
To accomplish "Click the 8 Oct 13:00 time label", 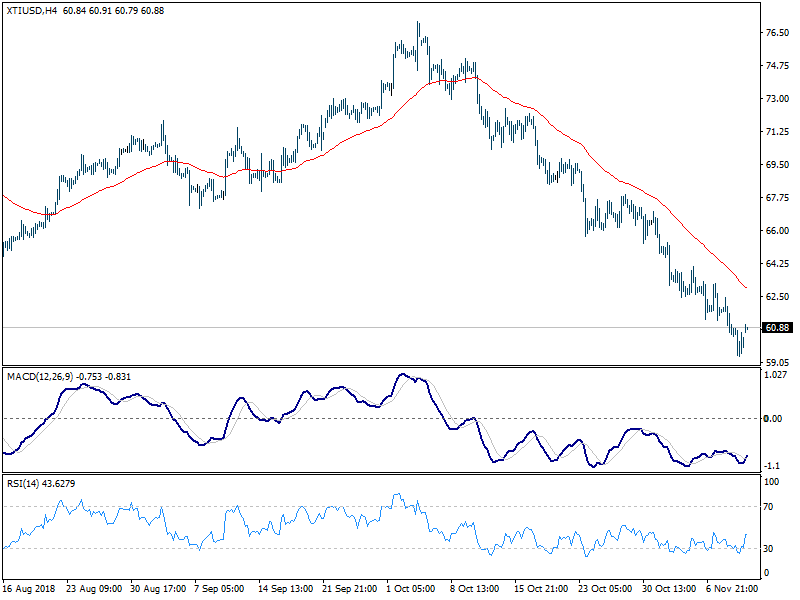I will [x=474, y=589].
